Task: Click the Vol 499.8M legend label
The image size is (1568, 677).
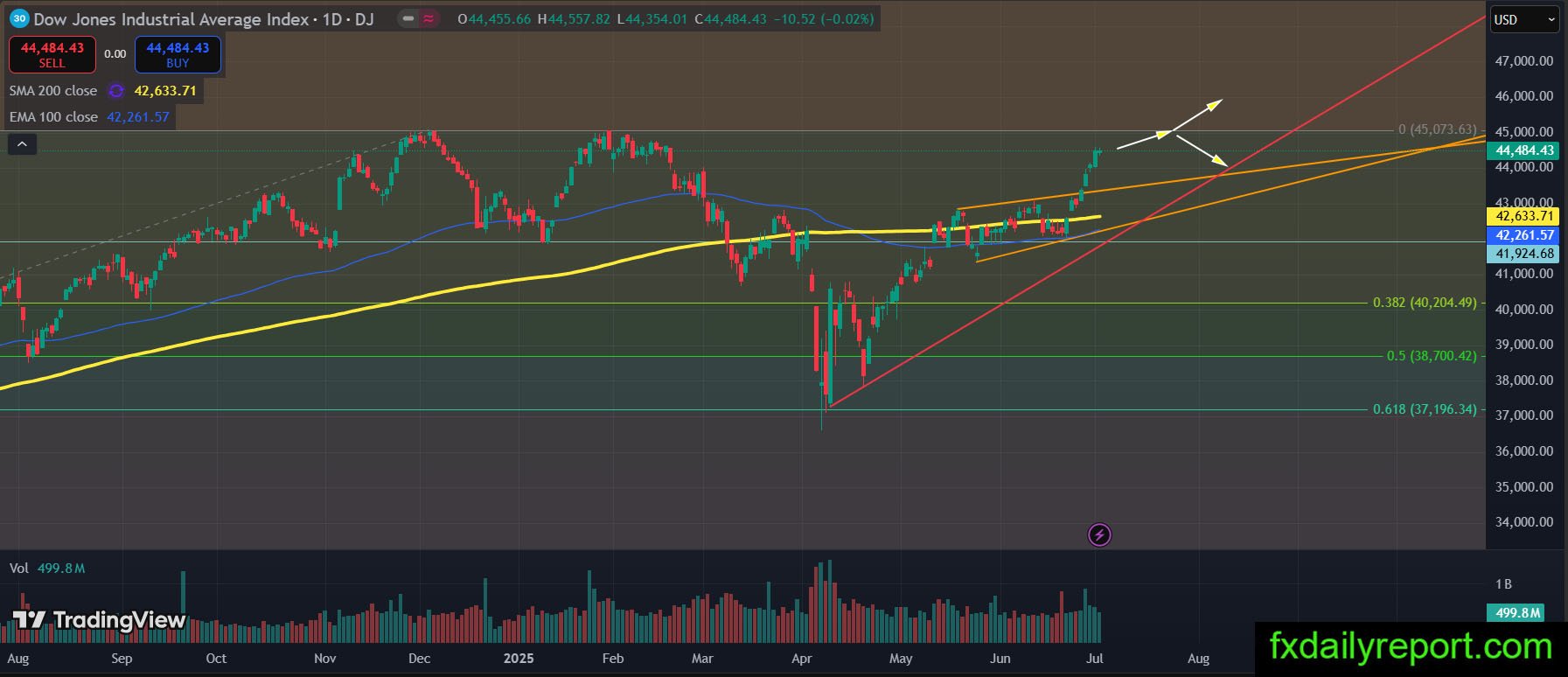Action: 47,569
